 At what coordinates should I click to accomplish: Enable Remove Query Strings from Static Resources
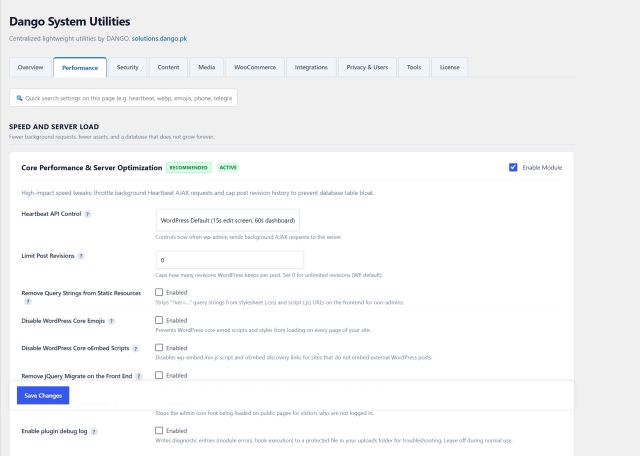coord(159,292)
